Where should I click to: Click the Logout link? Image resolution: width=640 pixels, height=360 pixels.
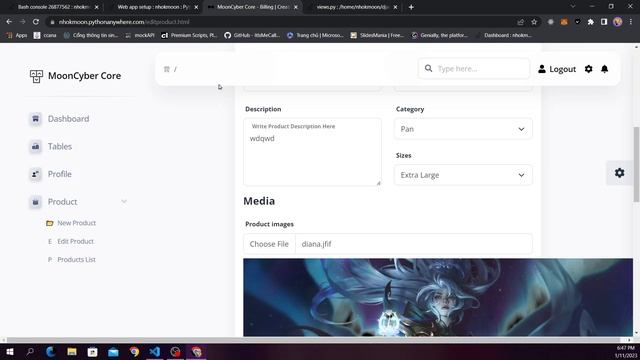557,69
